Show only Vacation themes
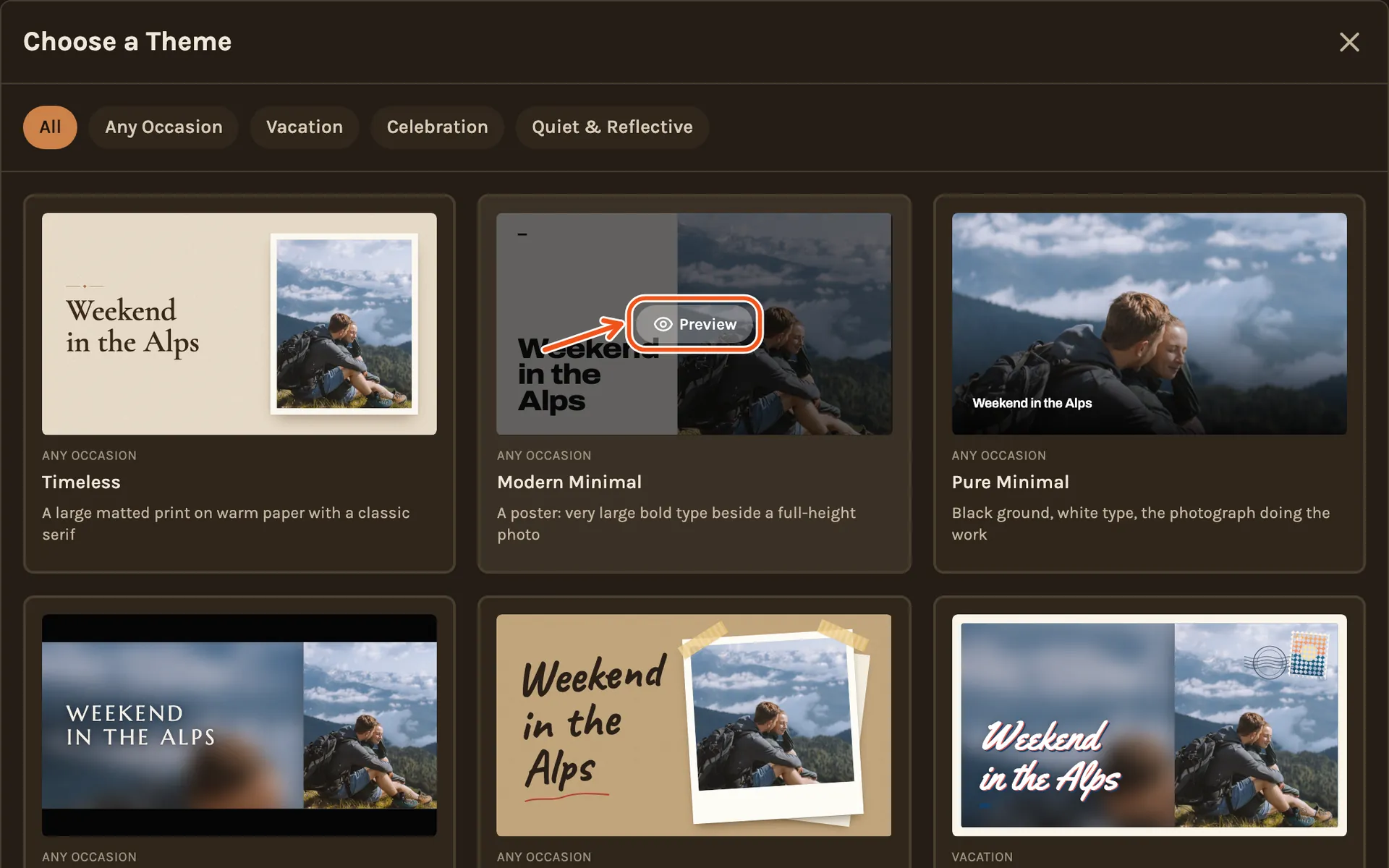Image resolution: width=1389 pixels, height=868 pixels. click(x=305, y=127)
